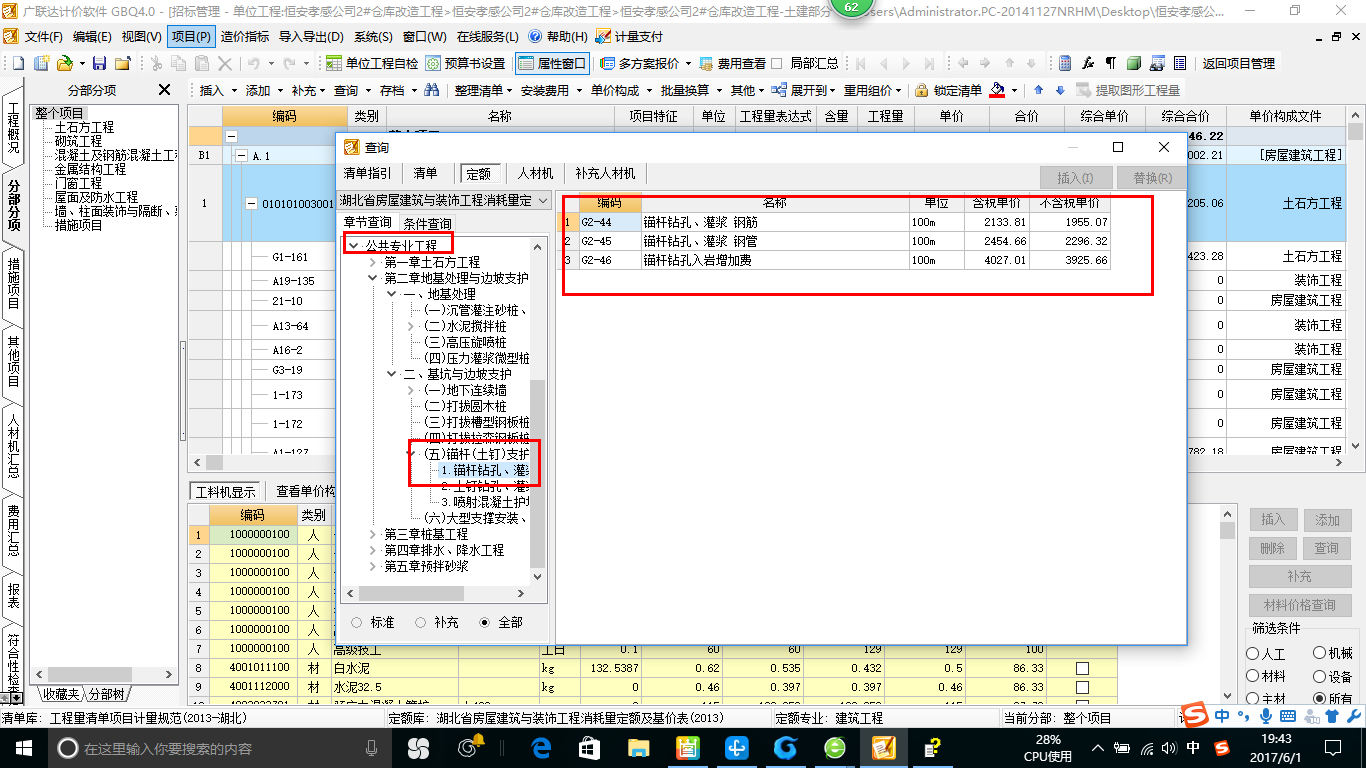Switch to the 查看单价构成 tab
Screen dimensions: 1366x768
[305, 491]
